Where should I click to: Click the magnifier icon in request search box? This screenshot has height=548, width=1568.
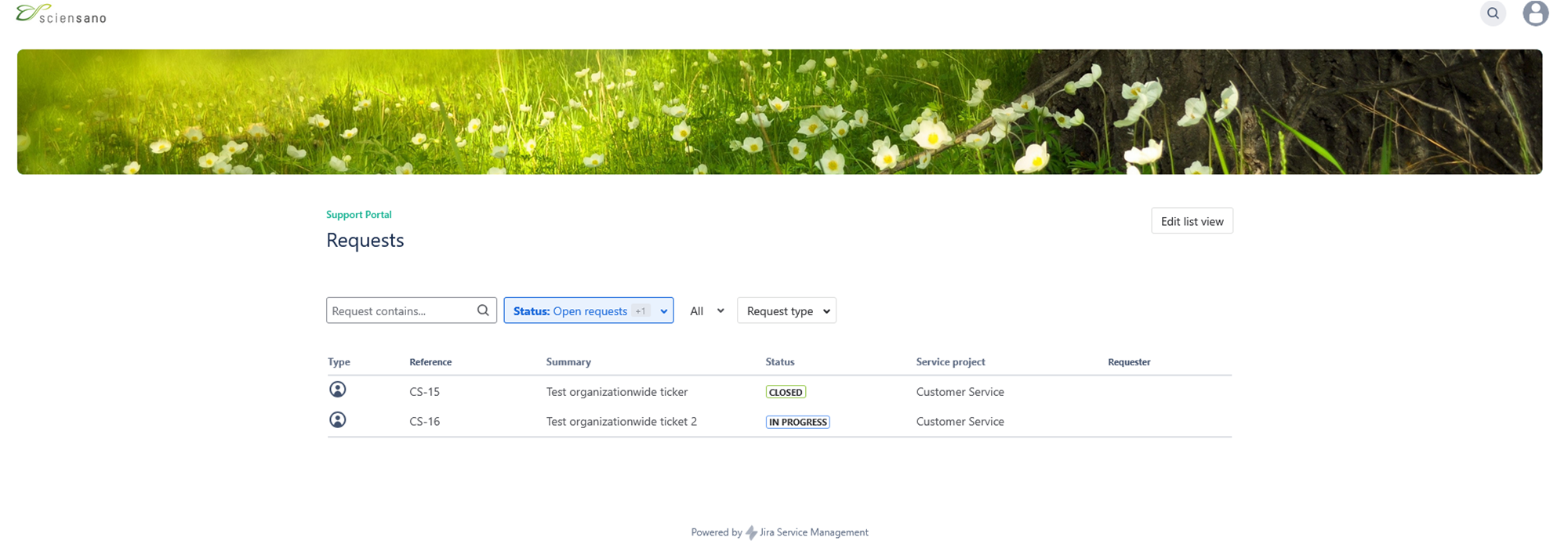coord(483,310)
